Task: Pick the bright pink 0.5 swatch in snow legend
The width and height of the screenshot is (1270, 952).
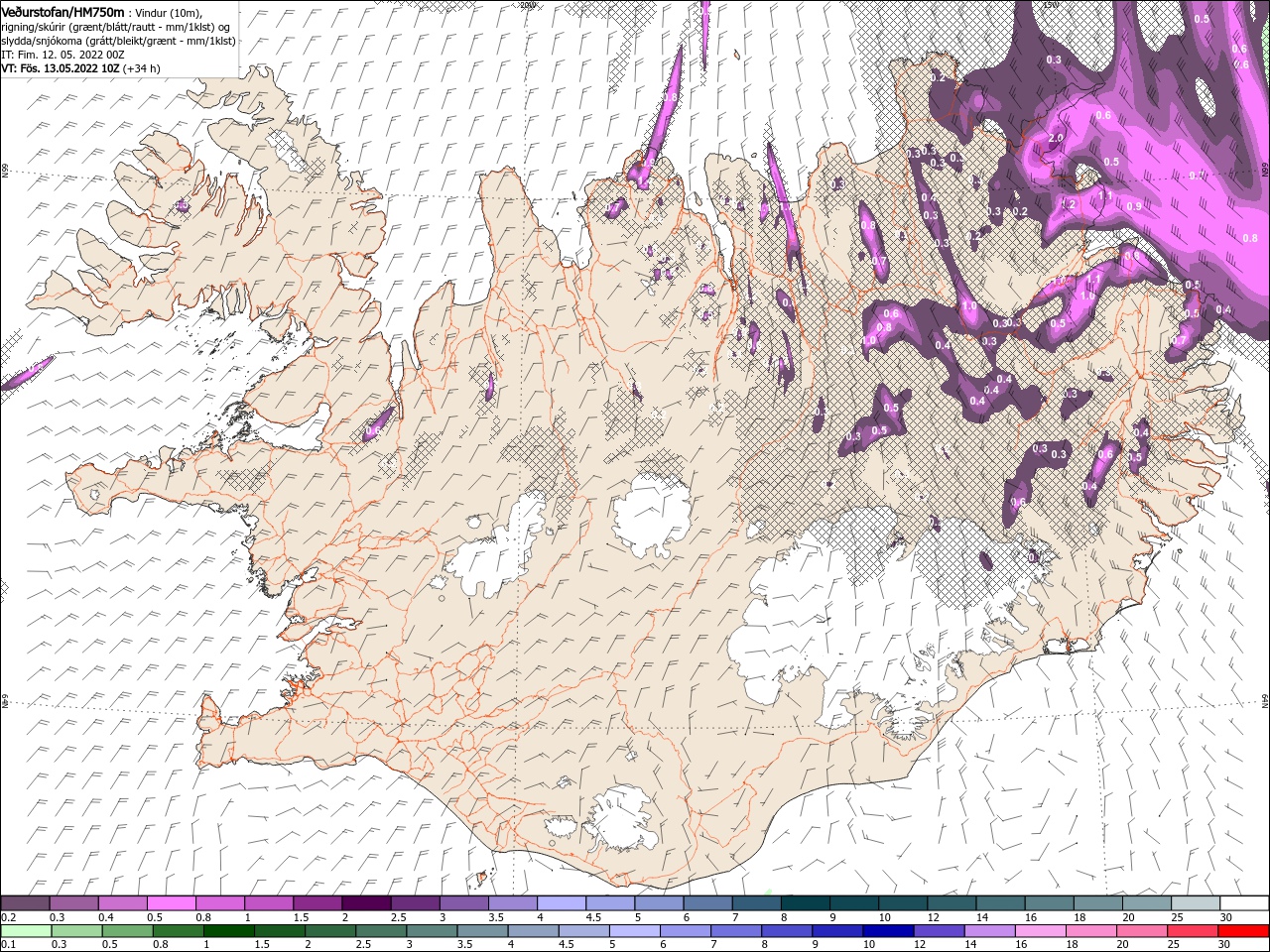Action: pos(171,903)
